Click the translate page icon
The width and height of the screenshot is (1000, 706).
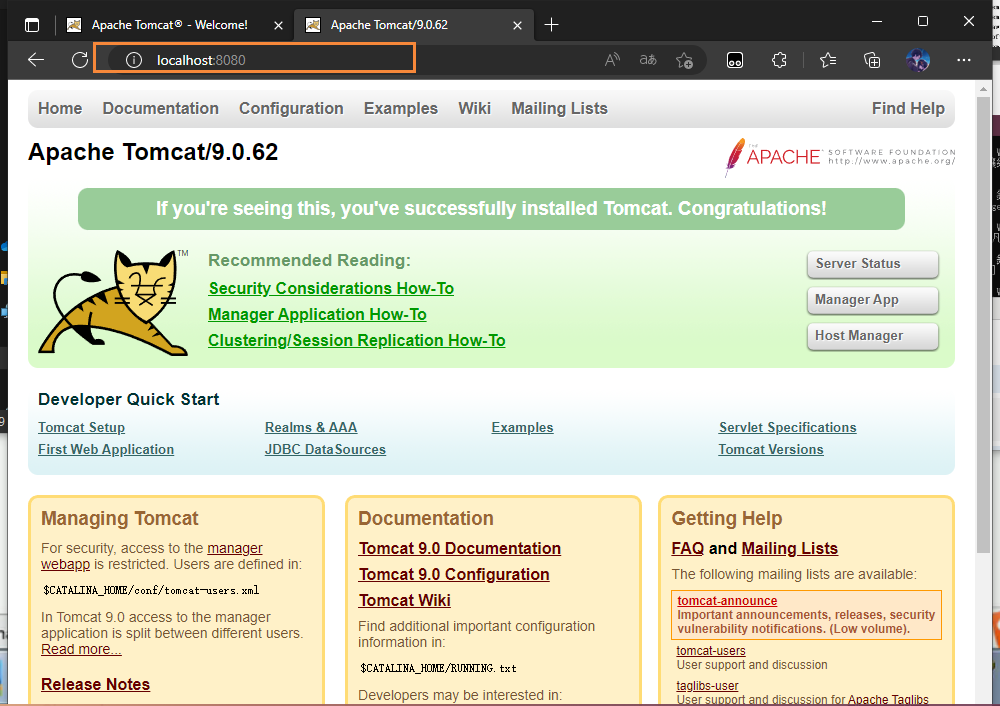[x=648, y=60]
